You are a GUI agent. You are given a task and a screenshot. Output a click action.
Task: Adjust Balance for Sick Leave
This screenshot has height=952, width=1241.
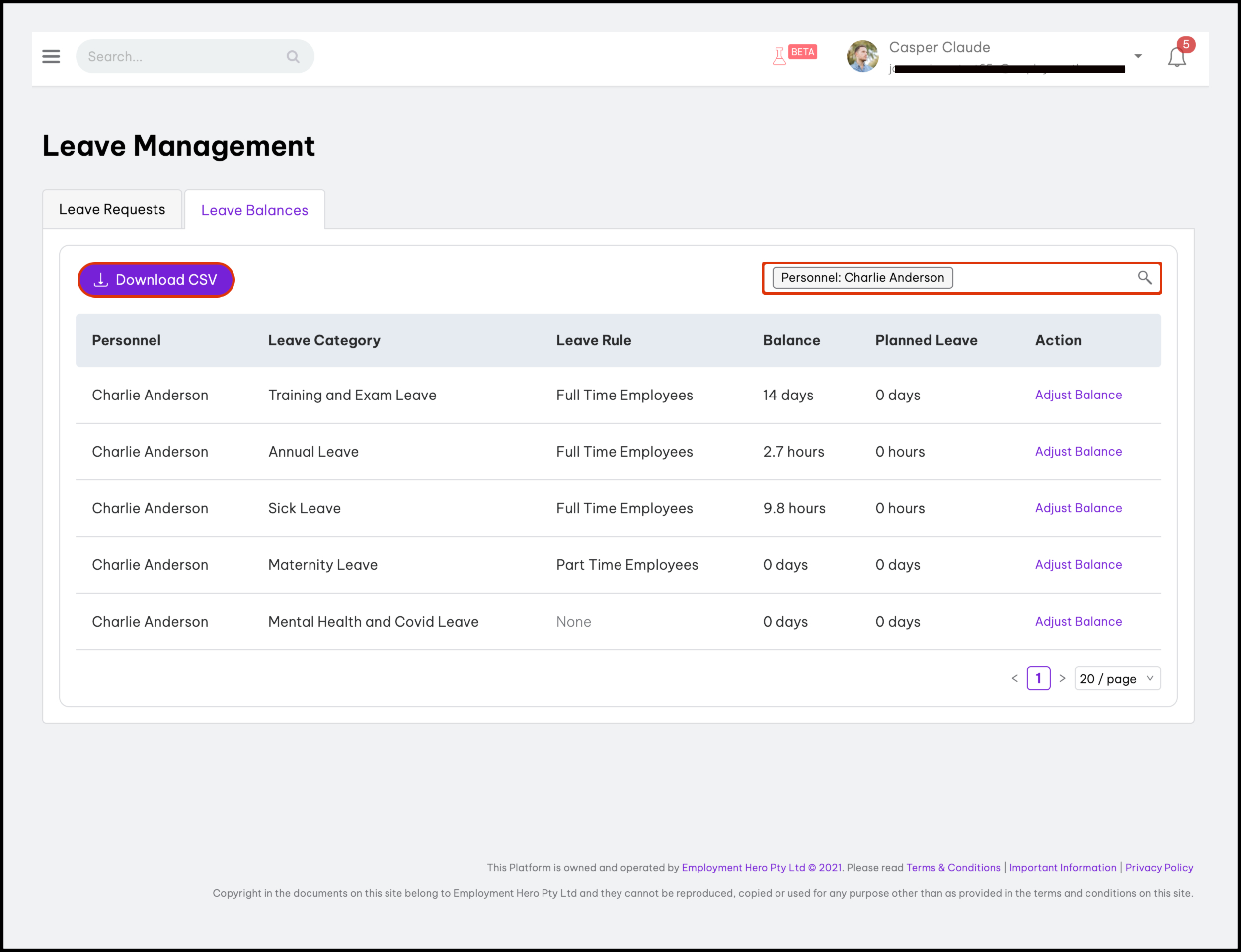1079,508
